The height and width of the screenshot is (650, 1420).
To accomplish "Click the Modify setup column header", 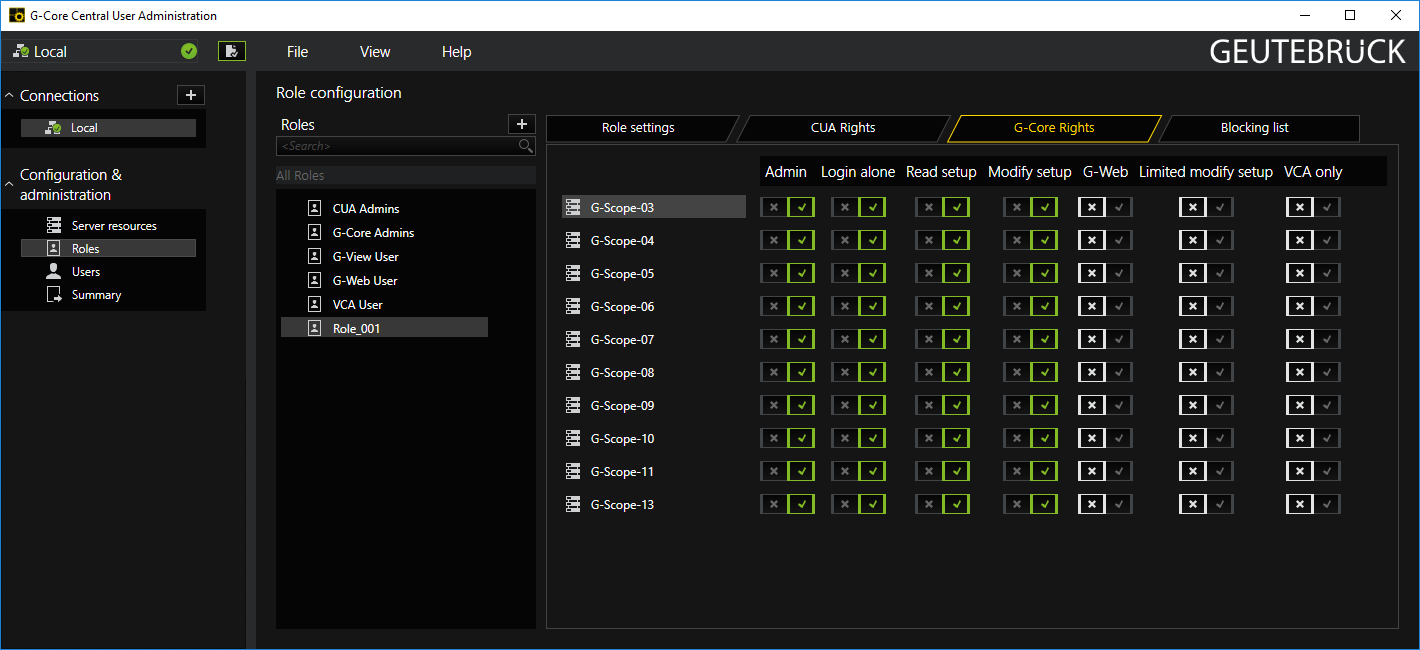I will click(1030, 172).
